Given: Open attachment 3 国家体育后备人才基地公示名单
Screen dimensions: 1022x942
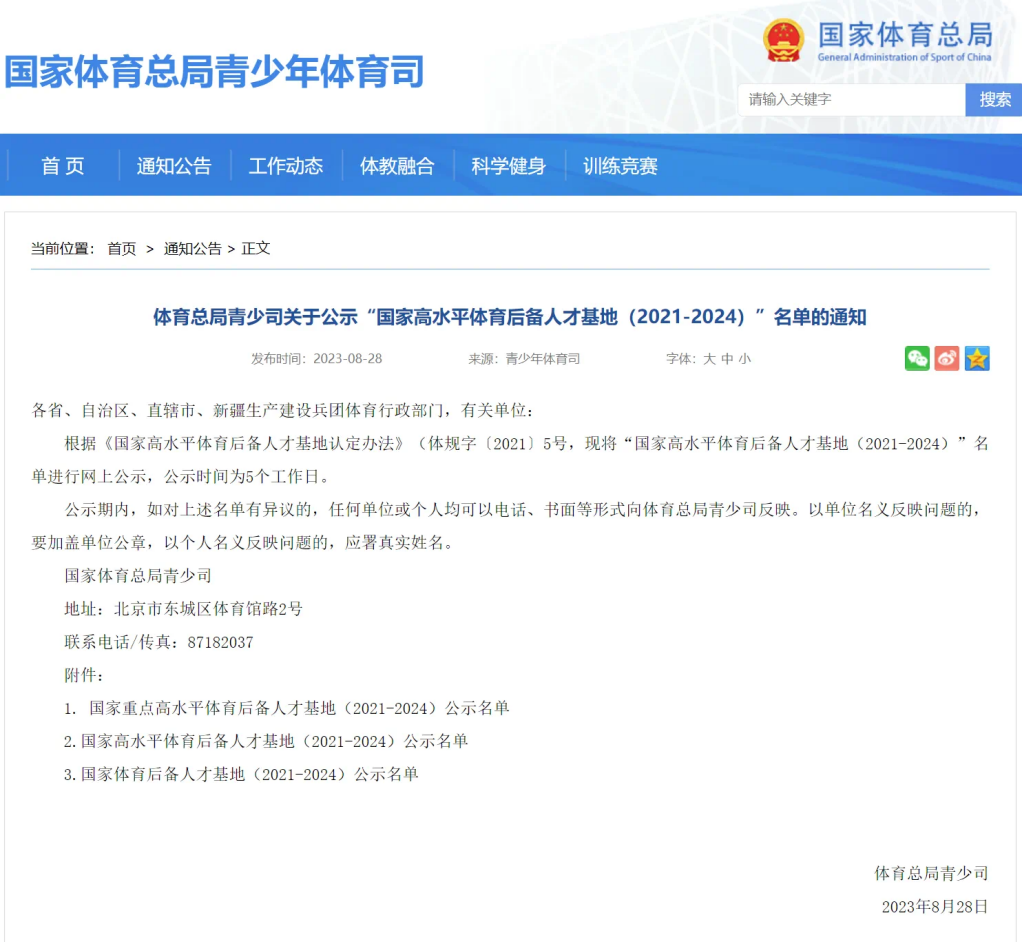Looking at the screenshot, I should [x=241, y=774].
